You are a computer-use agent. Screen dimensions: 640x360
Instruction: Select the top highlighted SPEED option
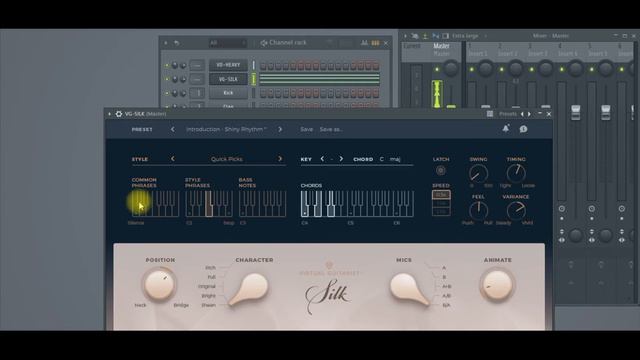pyautogui.click(x=441, y=195)
